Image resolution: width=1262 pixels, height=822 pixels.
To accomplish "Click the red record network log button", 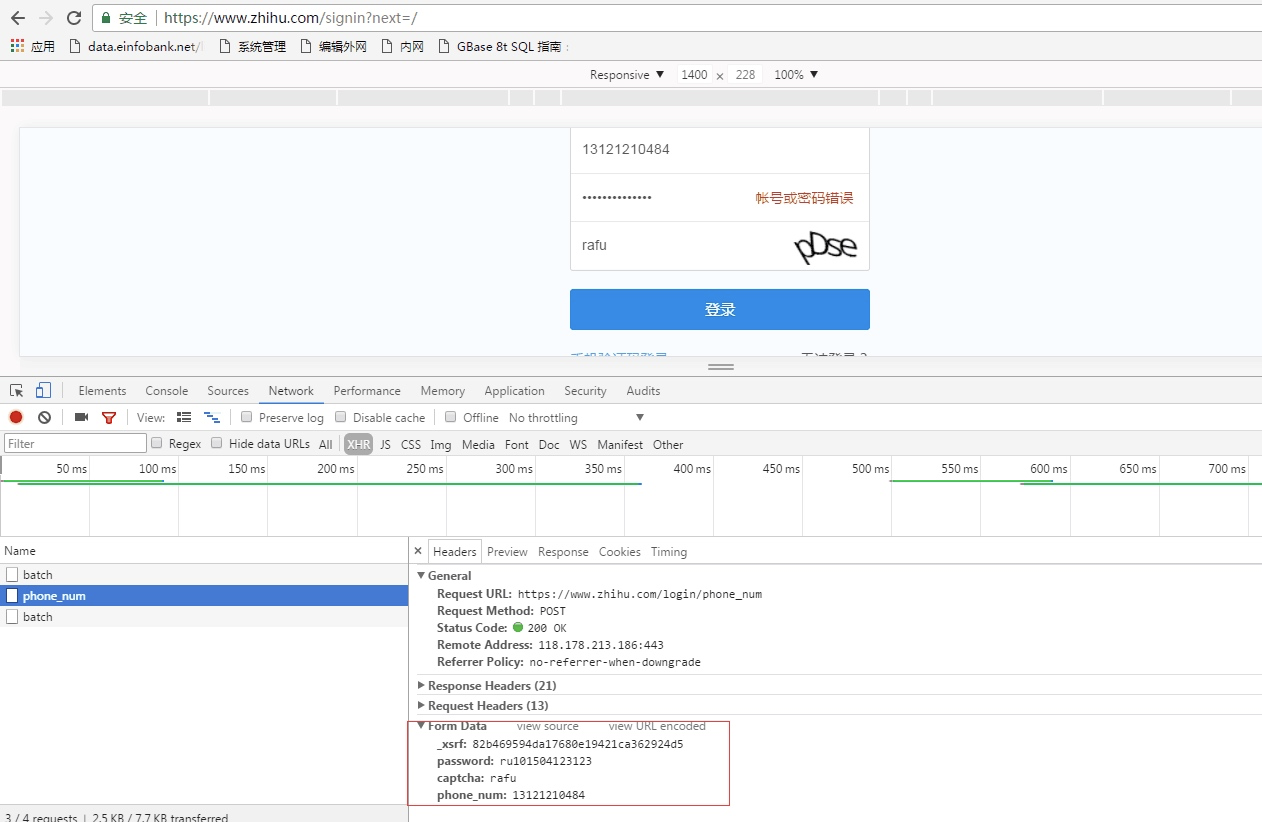I will 16,418.
